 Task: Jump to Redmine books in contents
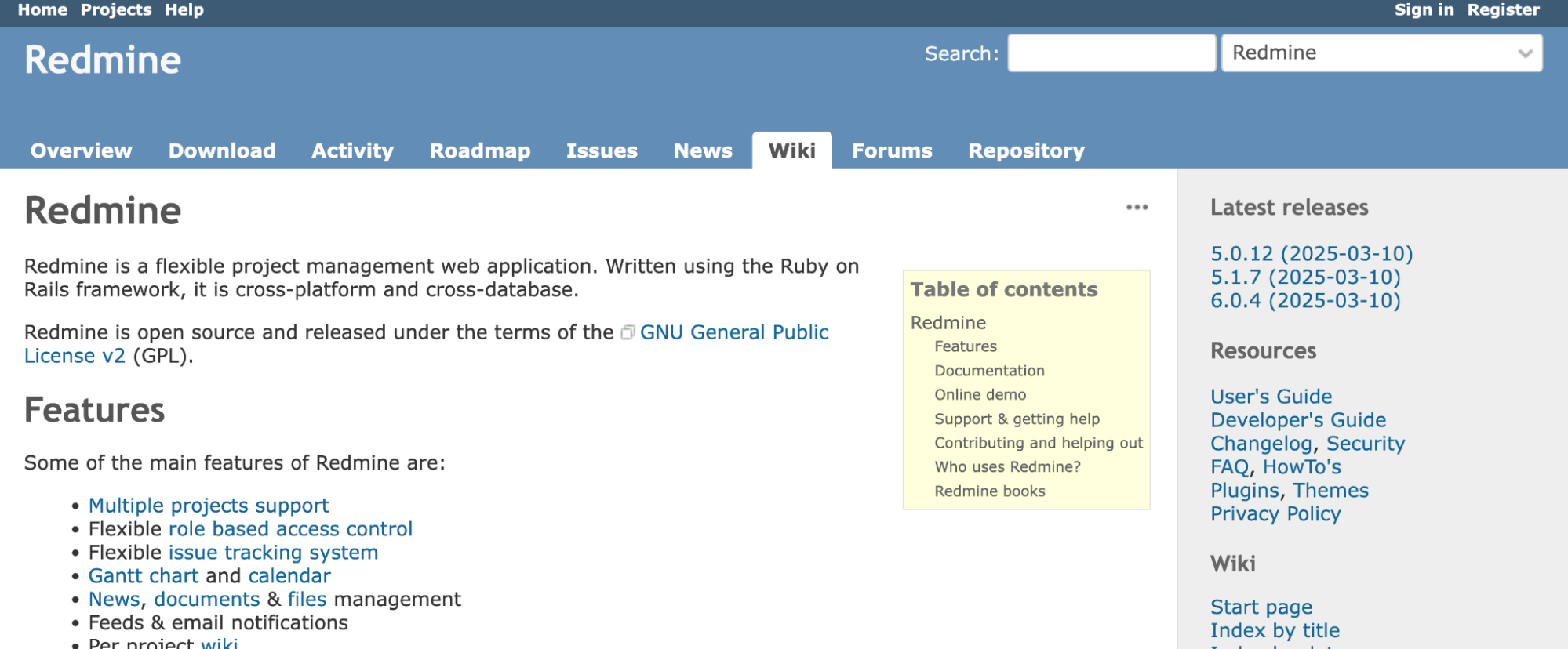pyautogui.click(x=989, y=491)
